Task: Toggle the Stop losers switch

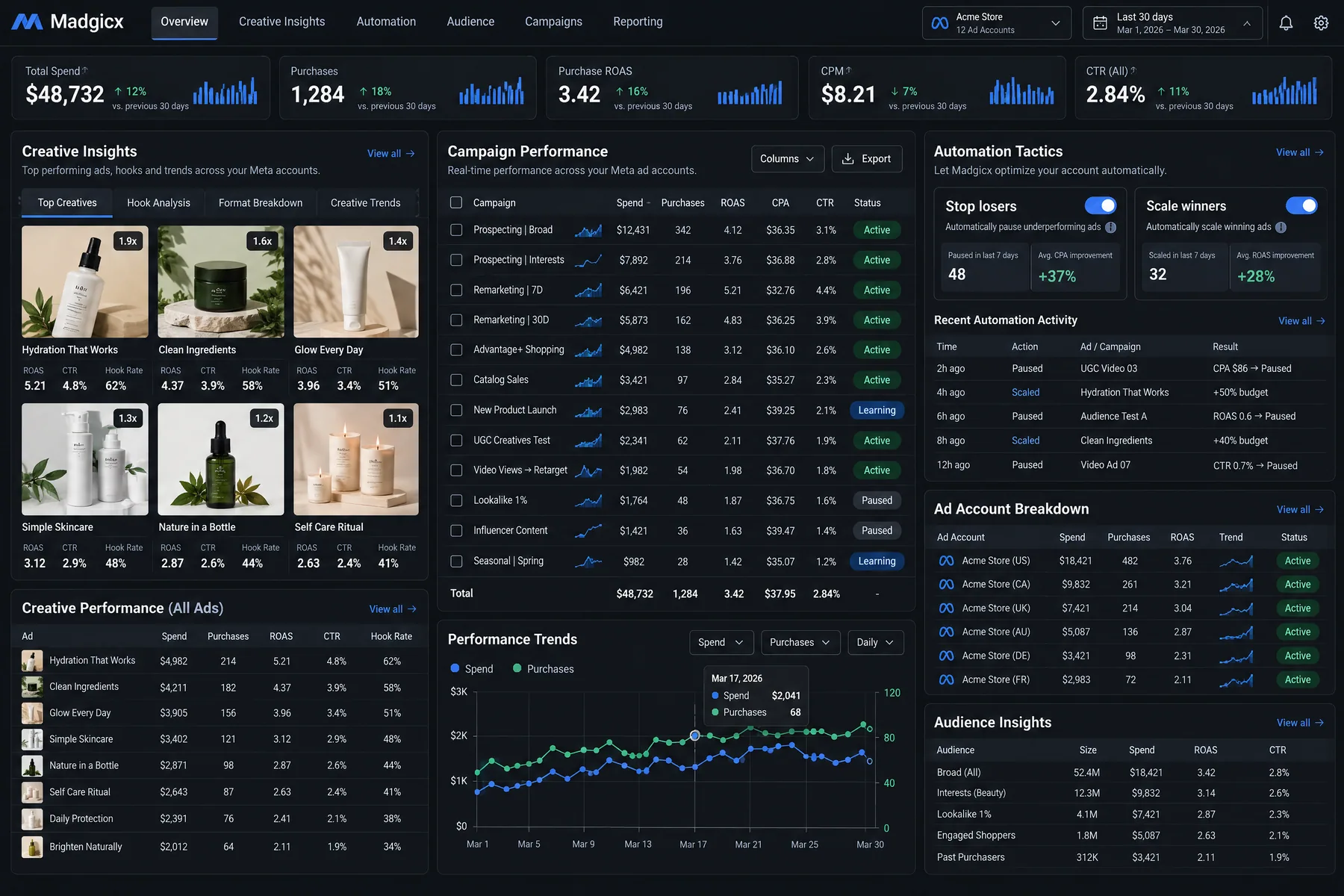Action: click(1101, 205)
